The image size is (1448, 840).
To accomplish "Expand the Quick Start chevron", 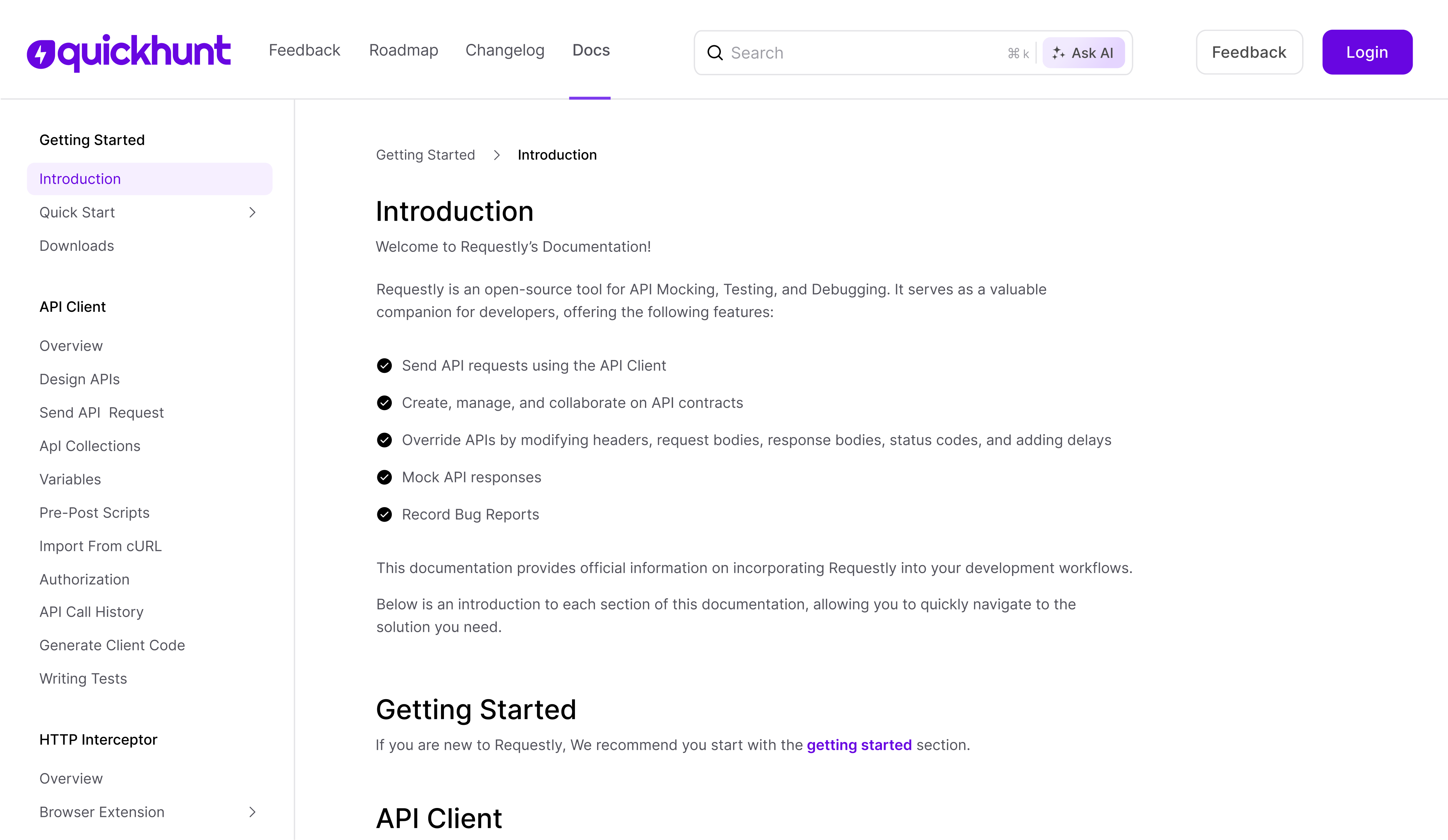I will (x=252, y=212).
